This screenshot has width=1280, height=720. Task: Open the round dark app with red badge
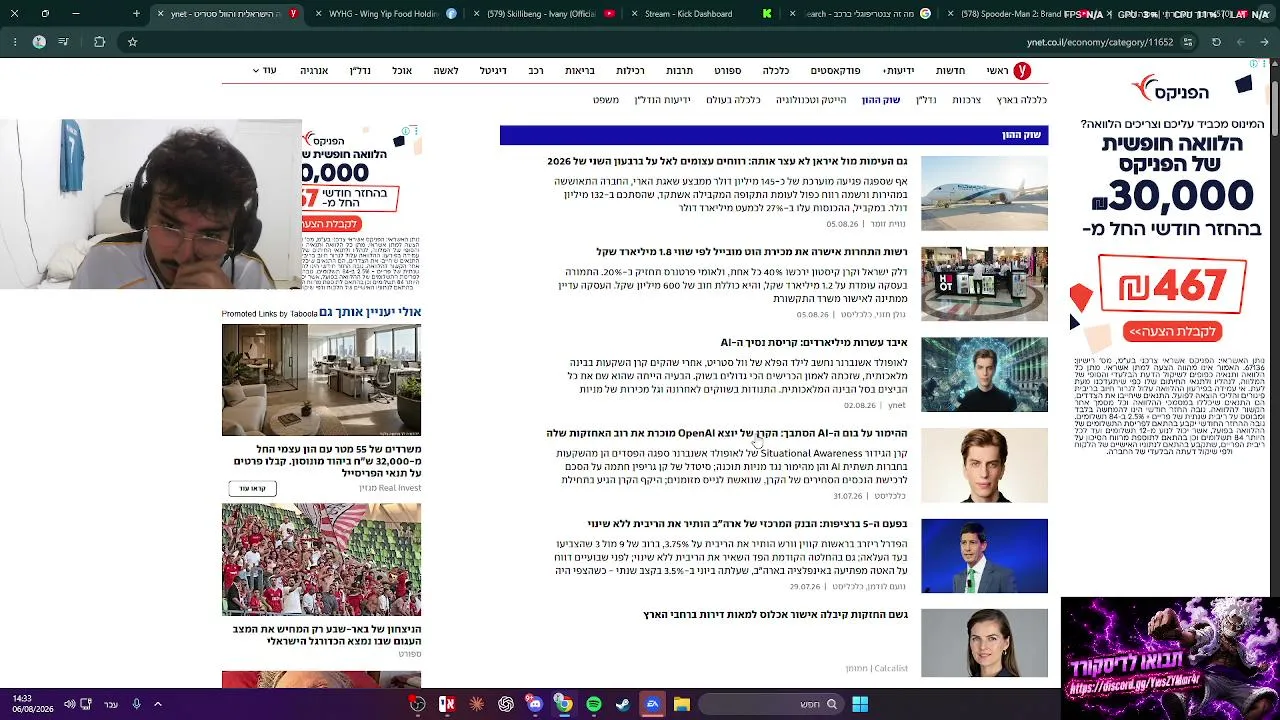pyautogui.click(x=417, y=704)
